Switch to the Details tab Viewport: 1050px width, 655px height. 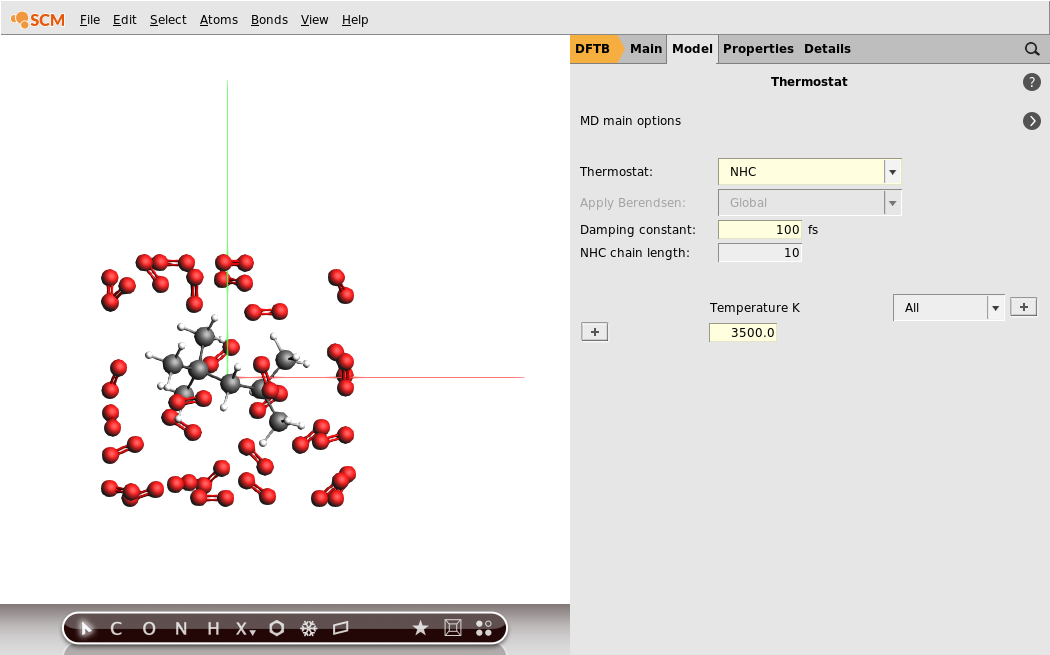(x=827, y=49)
